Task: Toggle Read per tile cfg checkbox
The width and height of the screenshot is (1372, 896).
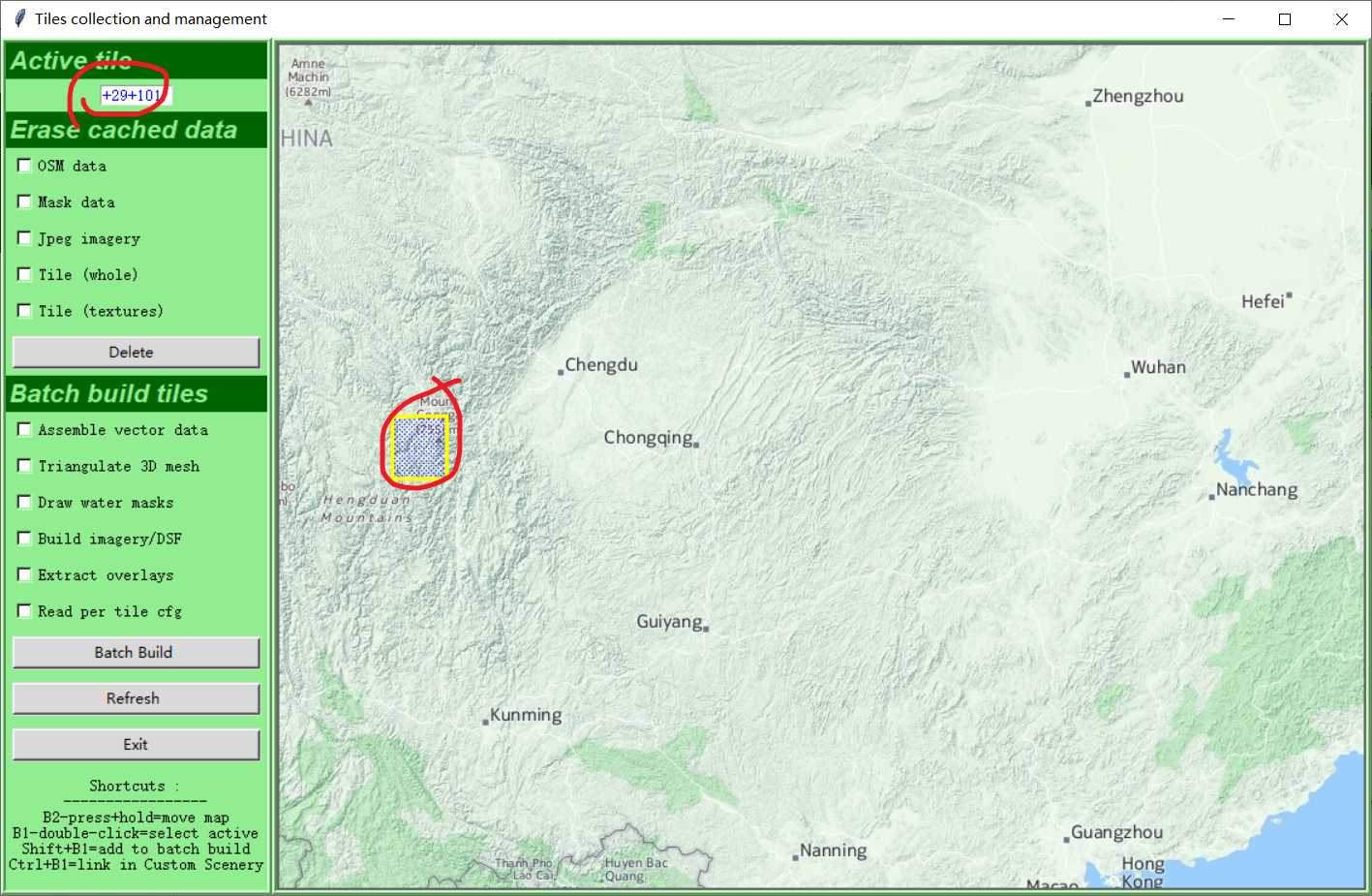Action: 24,611
